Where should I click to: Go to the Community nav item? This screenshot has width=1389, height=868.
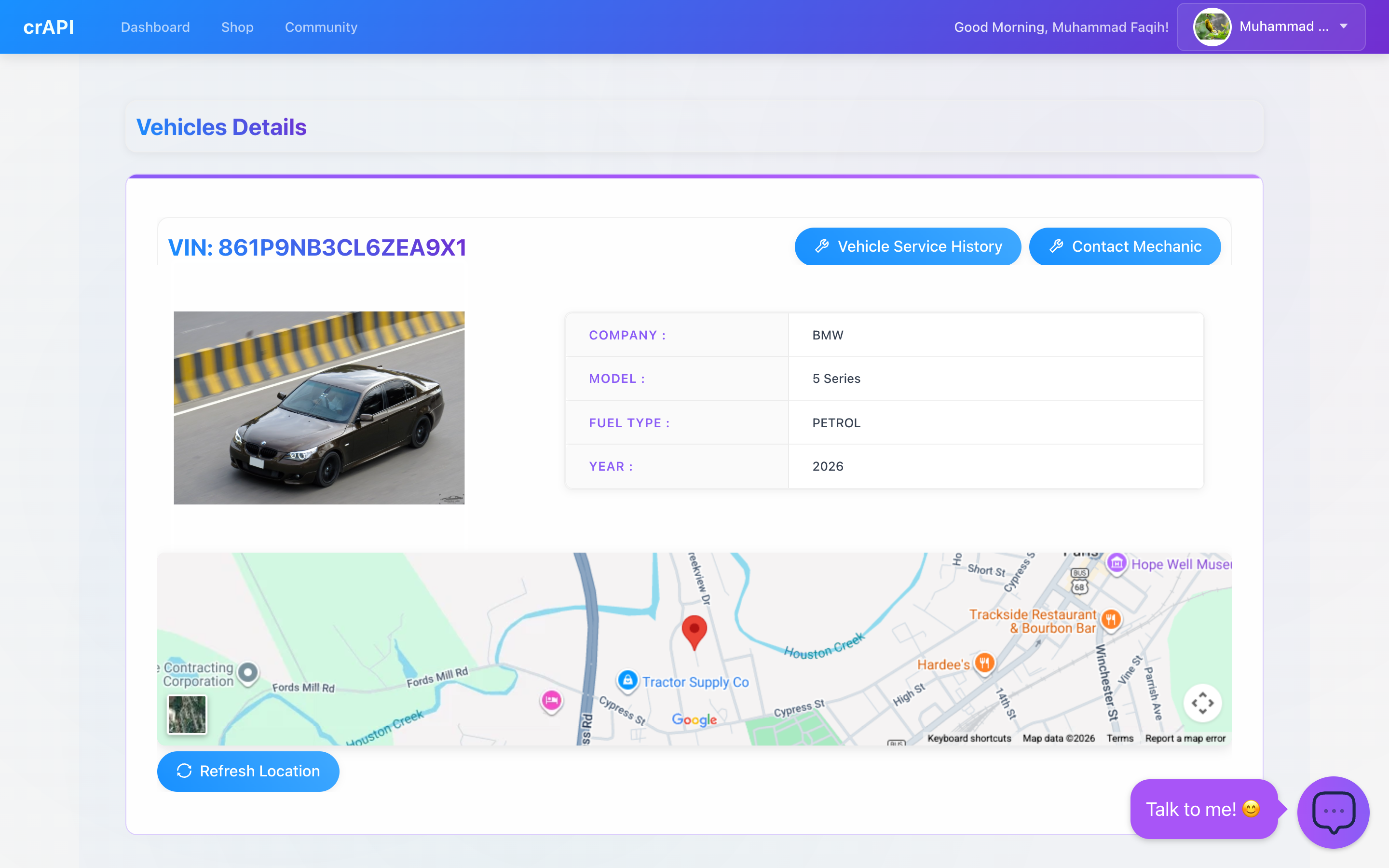(321, 27)
